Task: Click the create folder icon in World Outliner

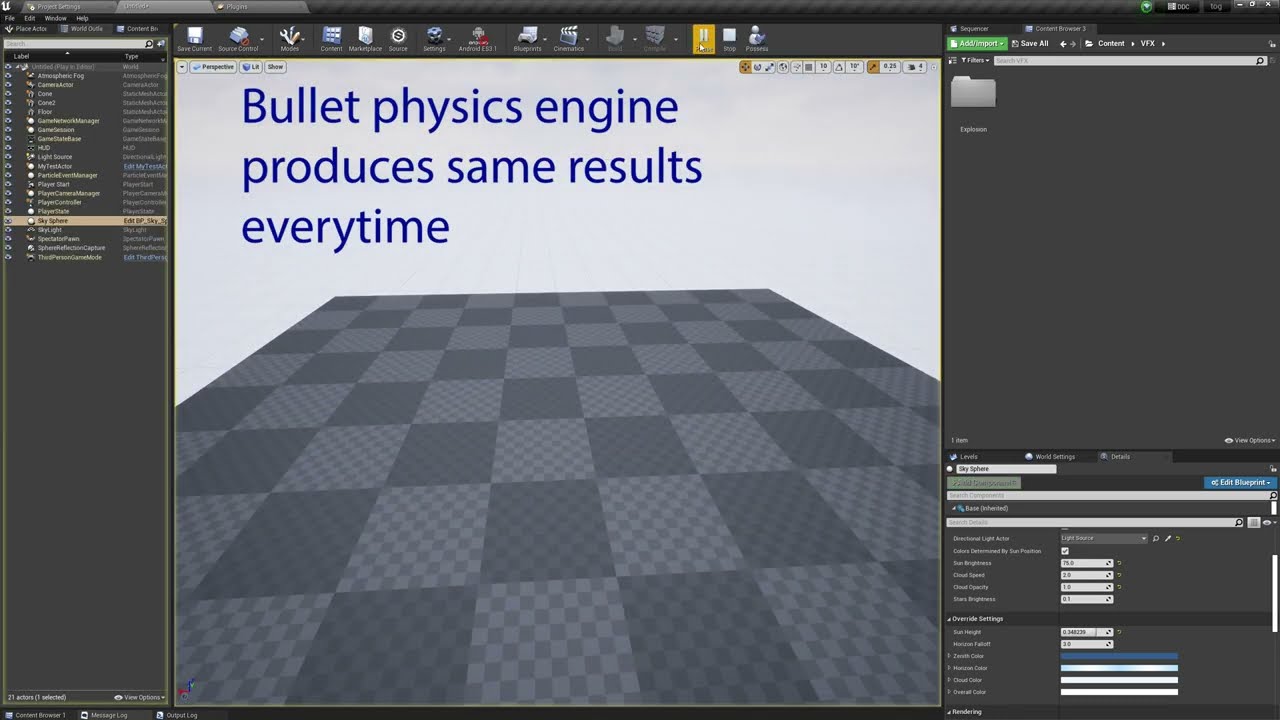Action: click(x=161, y=44)
